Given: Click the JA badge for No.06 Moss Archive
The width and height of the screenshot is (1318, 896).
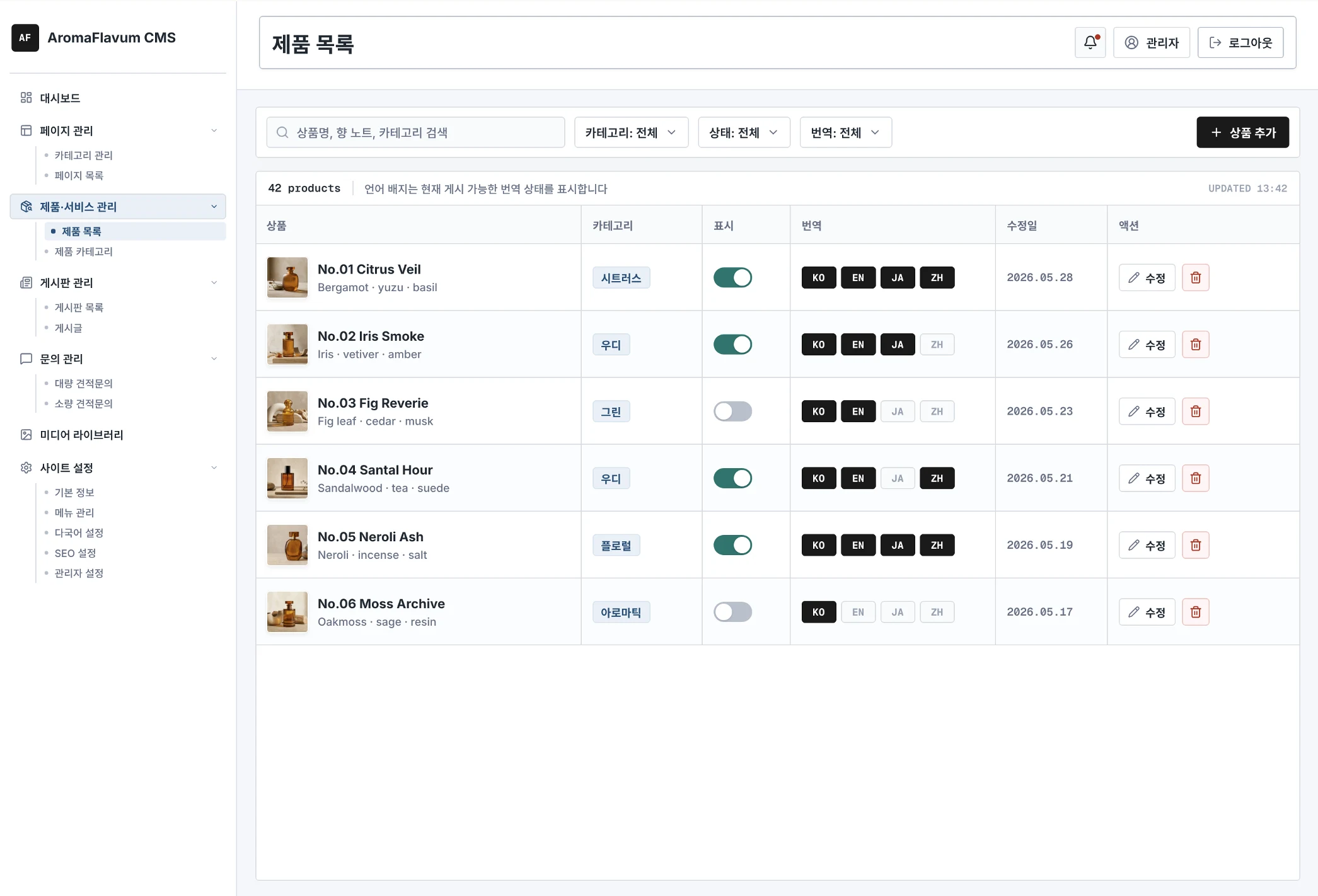Looking at the screenshot, I should [x=897, y=612].
